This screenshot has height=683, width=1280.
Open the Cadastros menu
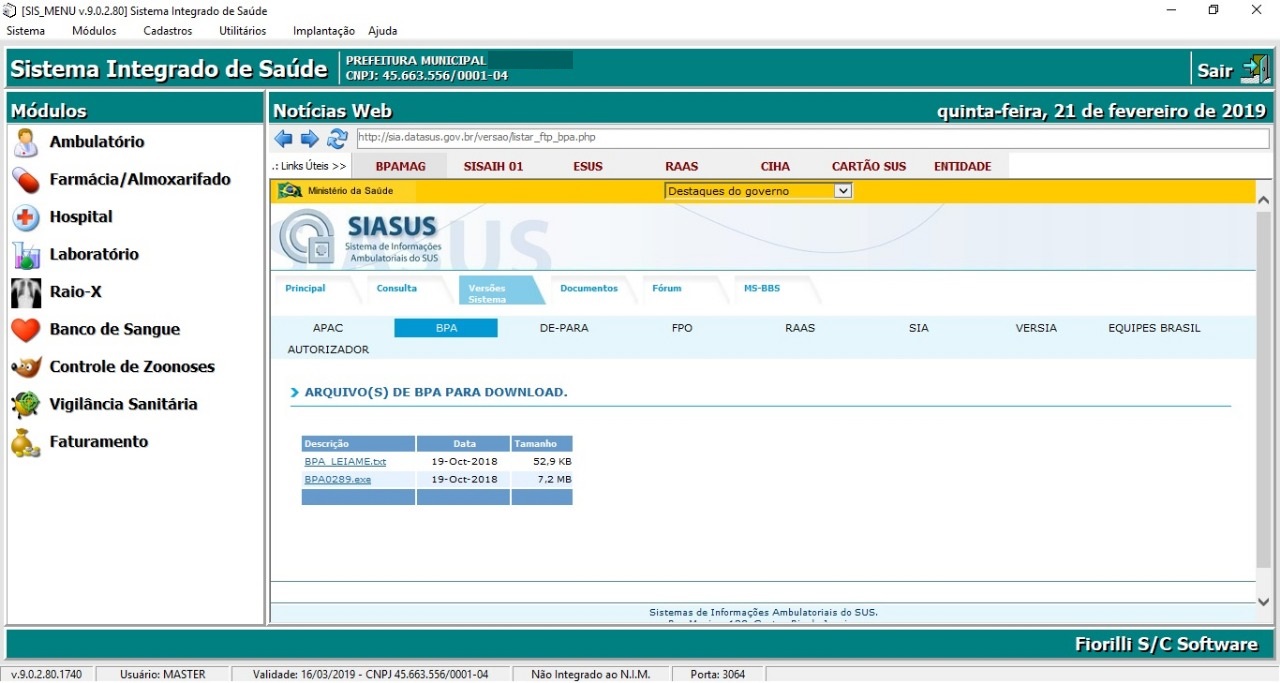tap(168, 31)
